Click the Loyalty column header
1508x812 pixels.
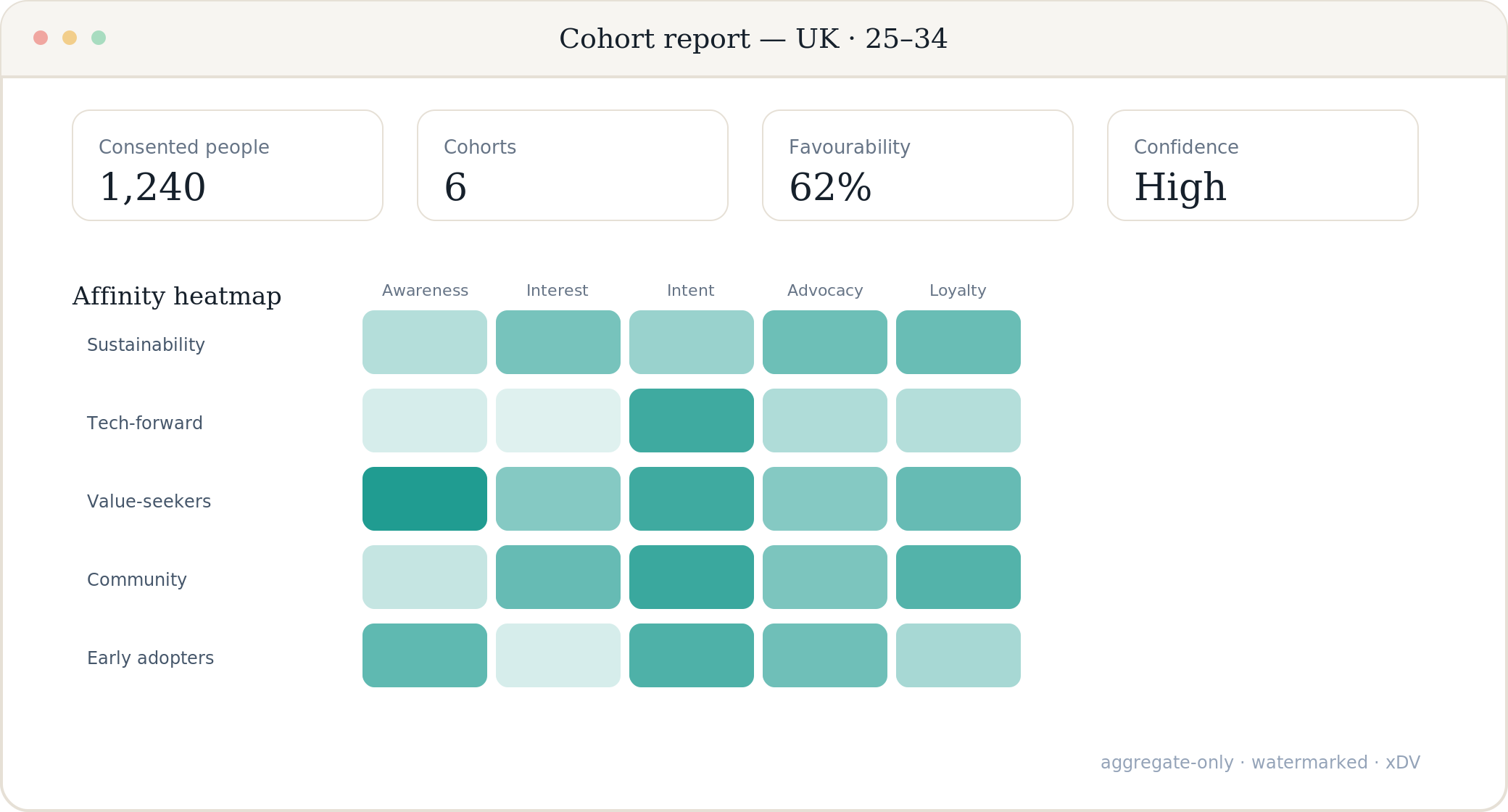point(958,291)
